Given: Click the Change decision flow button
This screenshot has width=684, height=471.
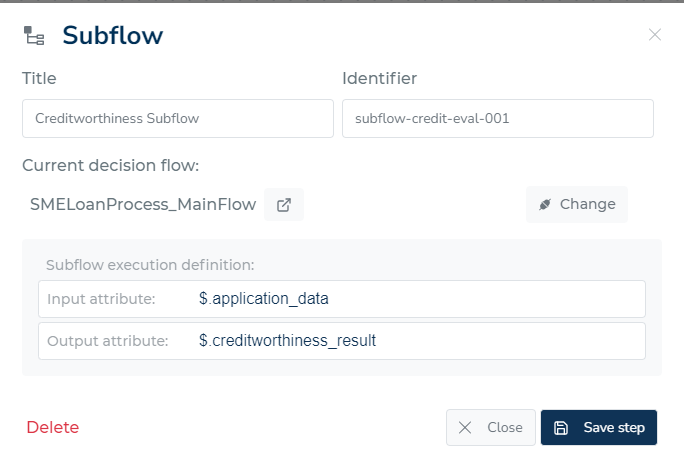Looking at the screenshot, I should click(577, 204).
